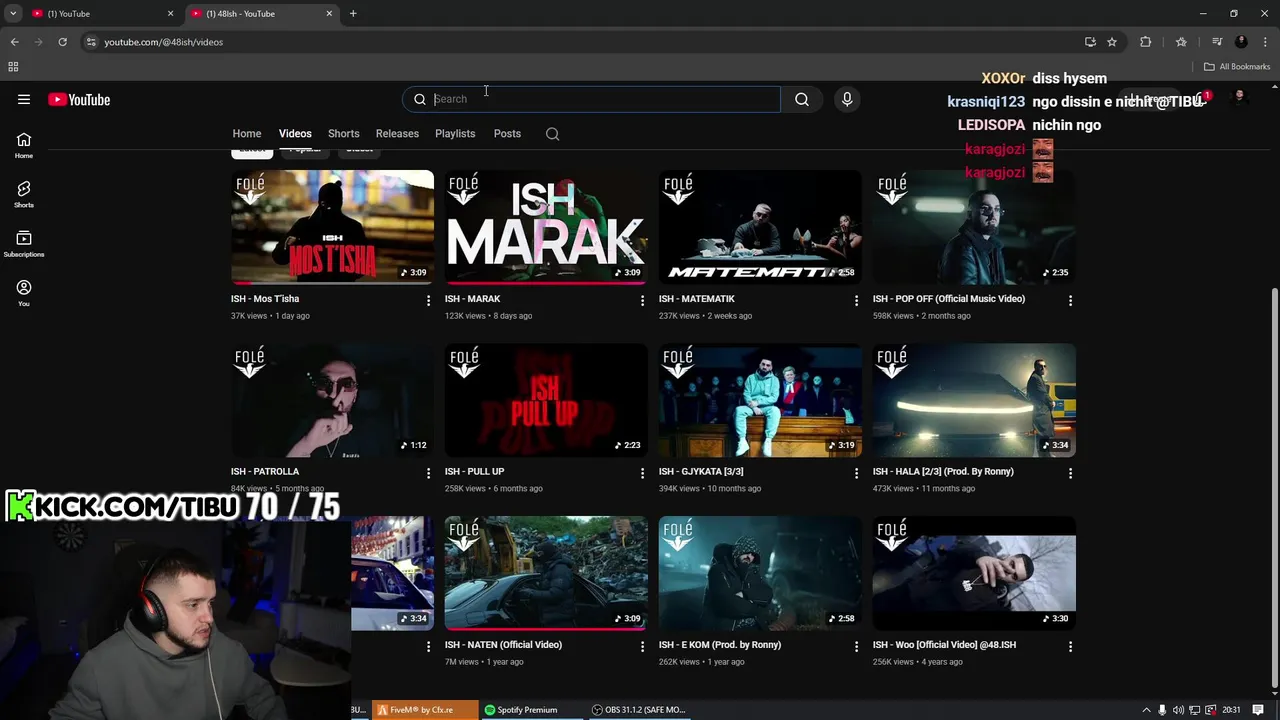Open the Posts tab

coord(507,134)
